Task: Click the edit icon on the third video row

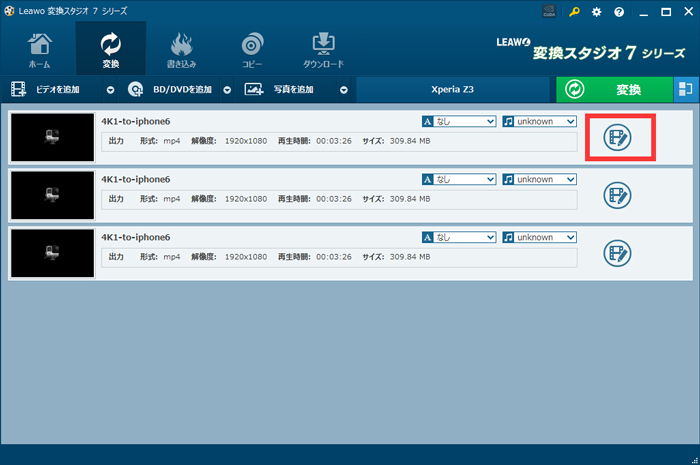Action: point(618,252)
